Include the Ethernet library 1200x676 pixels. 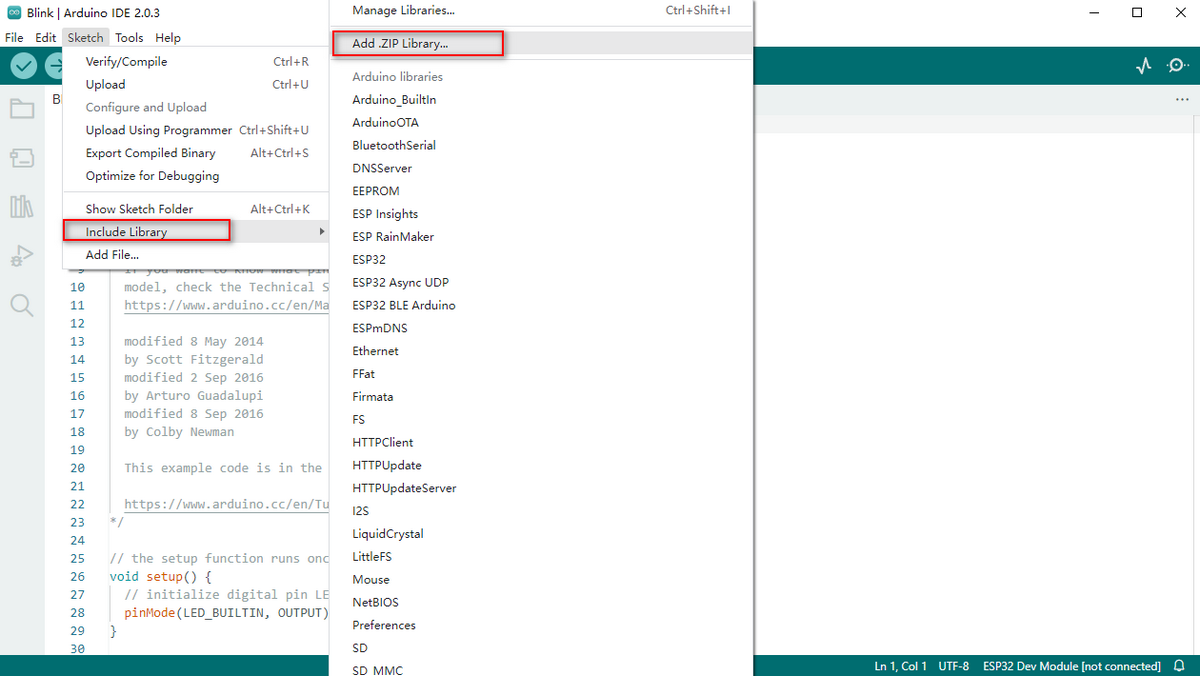[x=541, y=351]
